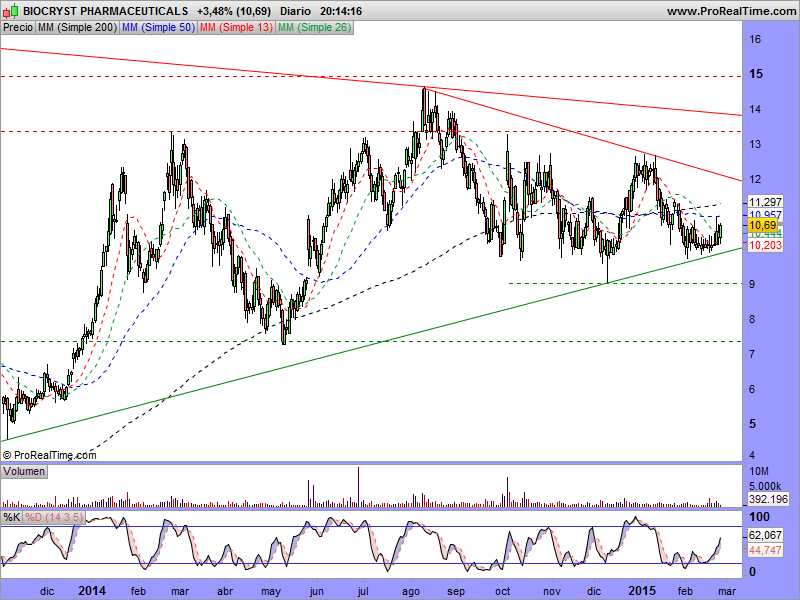The width and height of the screenshot is (800, 600).
Task: Click the sep month label
Action: coord(456,592)
